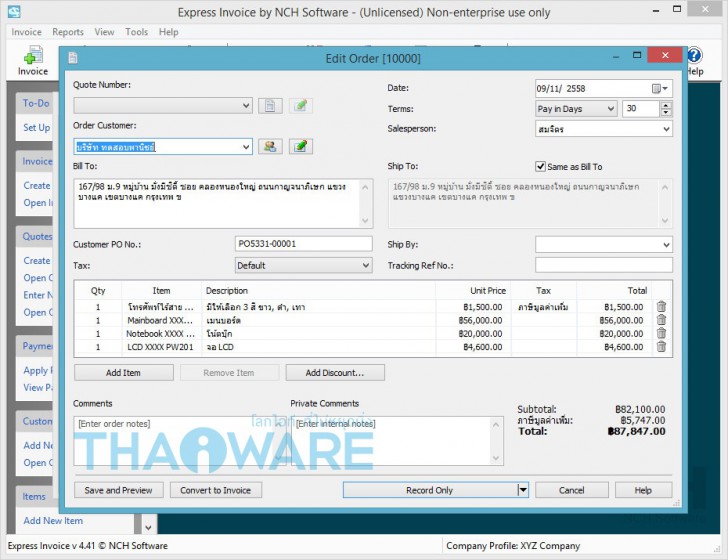This screenshot has width=728, height=560.
Task: Toggle the Same as Bill To checkbox
Action: [540, 166]
